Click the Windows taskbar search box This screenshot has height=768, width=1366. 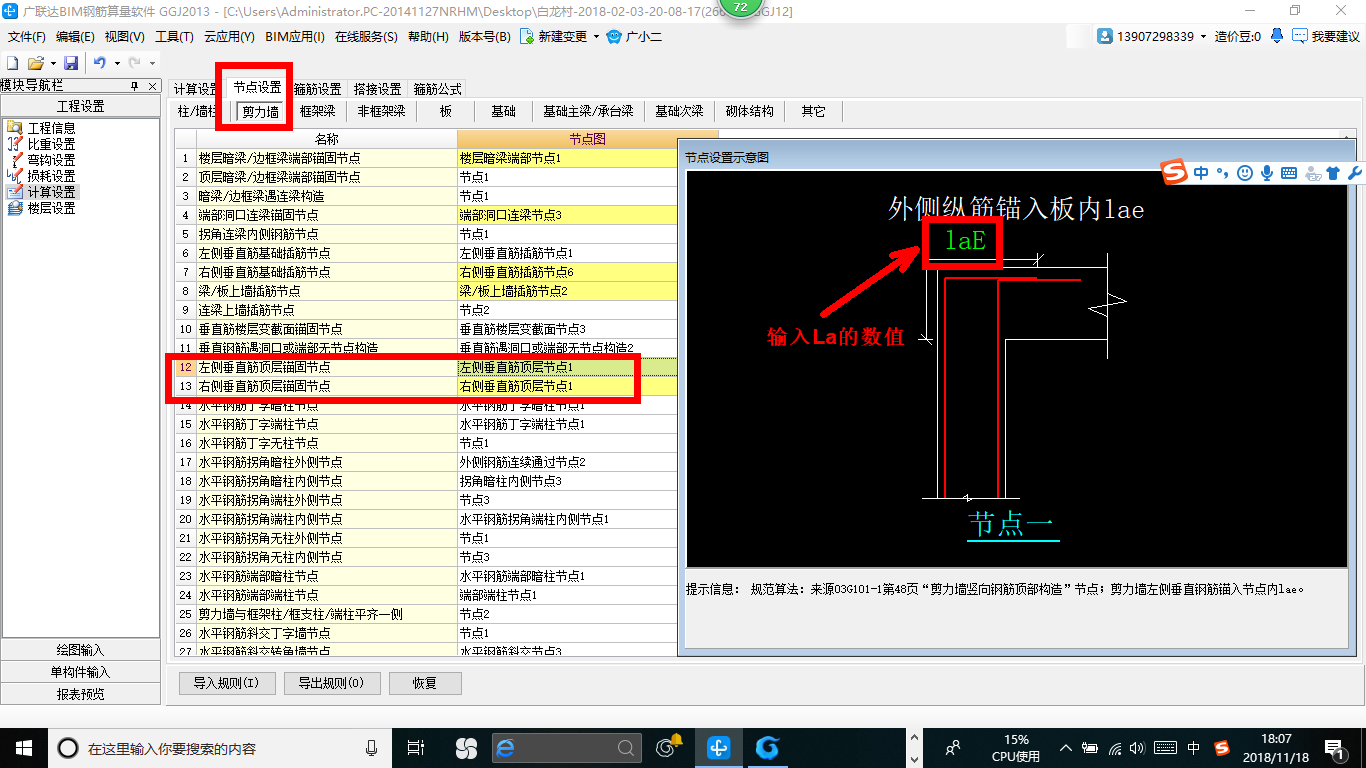218,747
